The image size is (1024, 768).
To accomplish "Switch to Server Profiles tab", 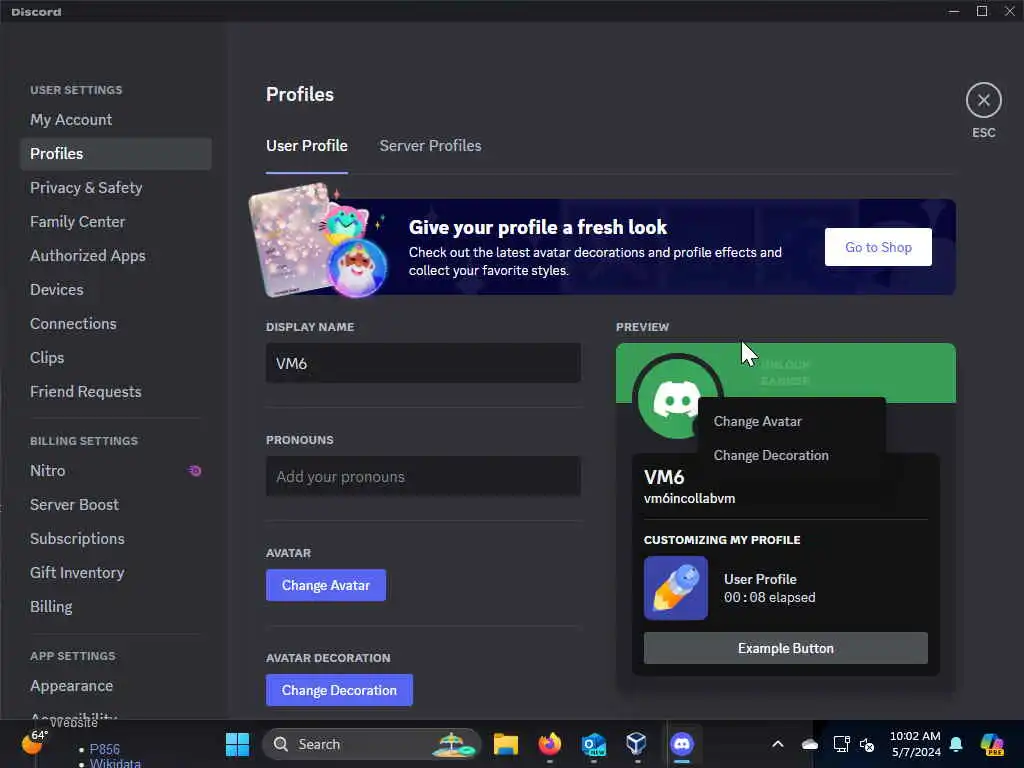I will (x=430, y=146).
